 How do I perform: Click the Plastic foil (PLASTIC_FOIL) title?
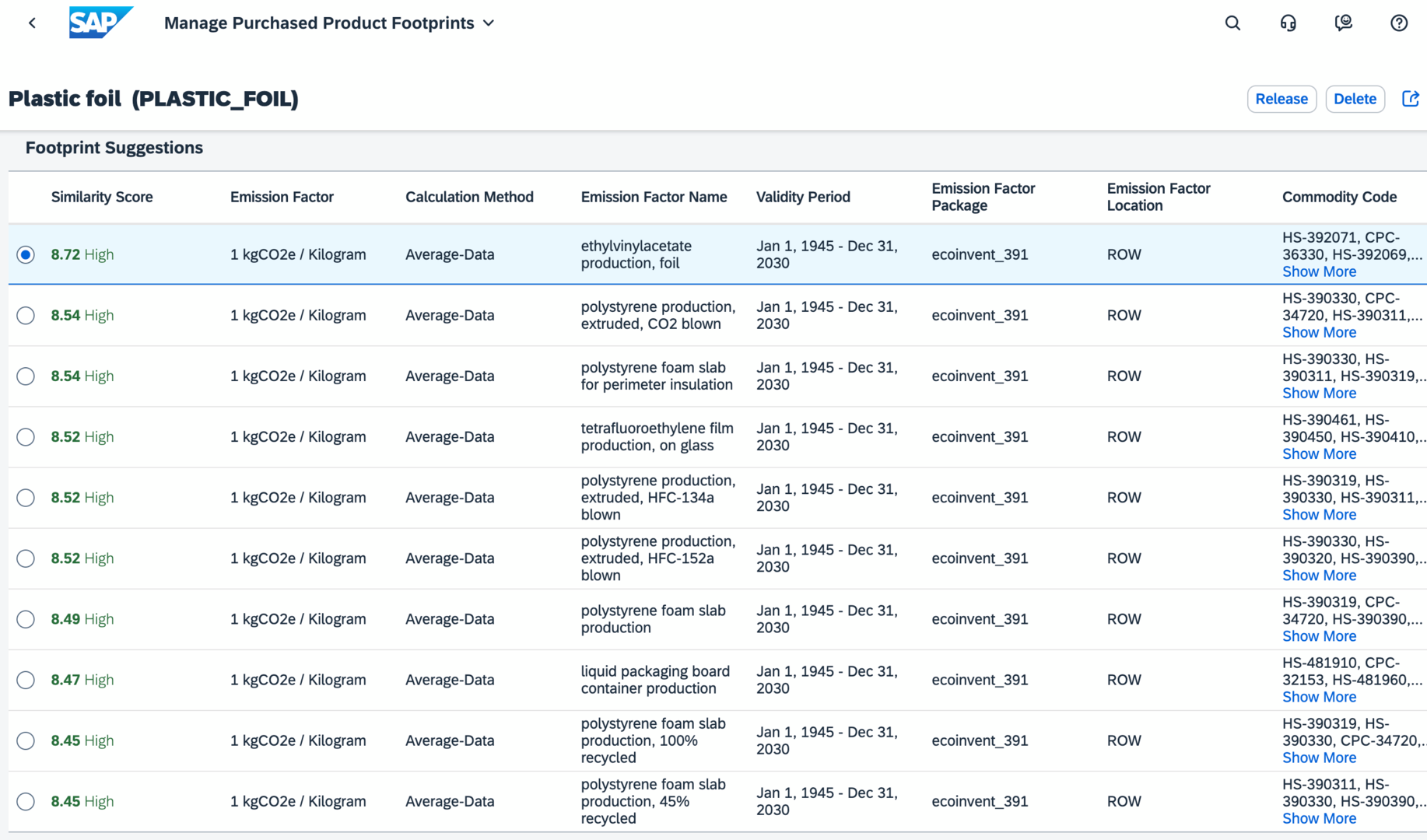point(153,99)
